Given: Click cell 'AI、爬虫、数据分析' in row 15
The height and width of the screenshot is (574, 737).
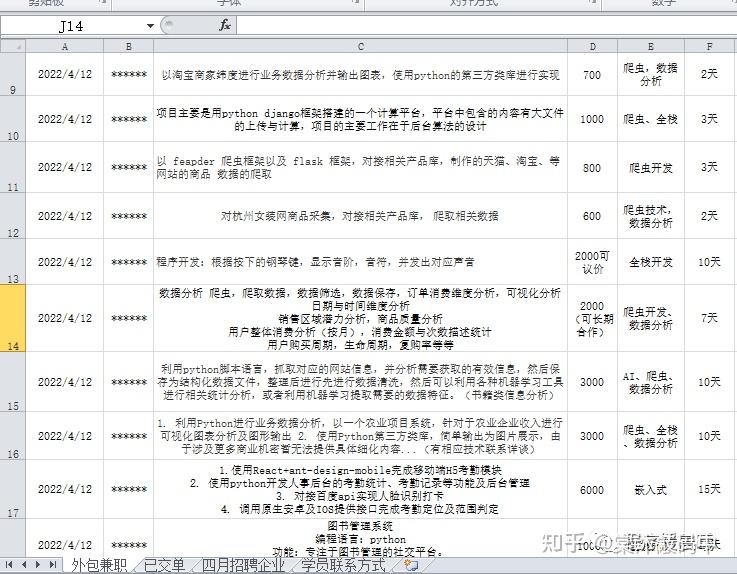Looking at the screenshot, I should click(x=651, y=382).
